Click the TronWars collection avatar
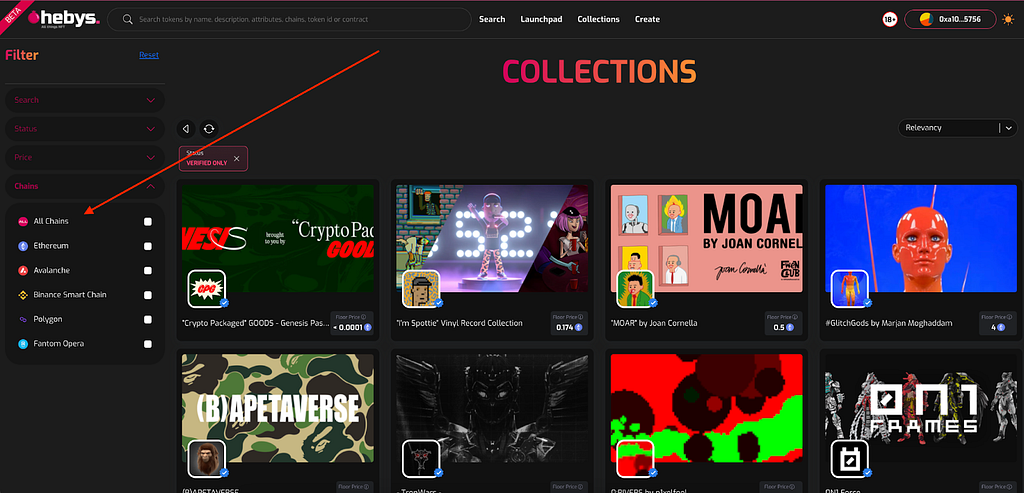Viewport: 1024px width, 493px height. [421, 458]
